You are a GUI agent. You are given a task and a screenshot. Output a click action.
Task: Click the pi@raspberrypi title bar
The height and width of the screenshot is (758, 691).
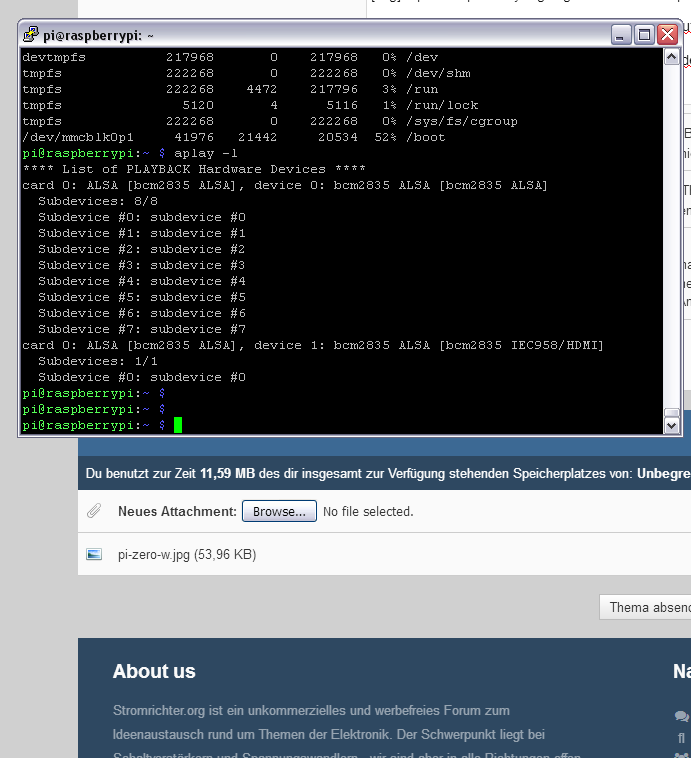300,35
